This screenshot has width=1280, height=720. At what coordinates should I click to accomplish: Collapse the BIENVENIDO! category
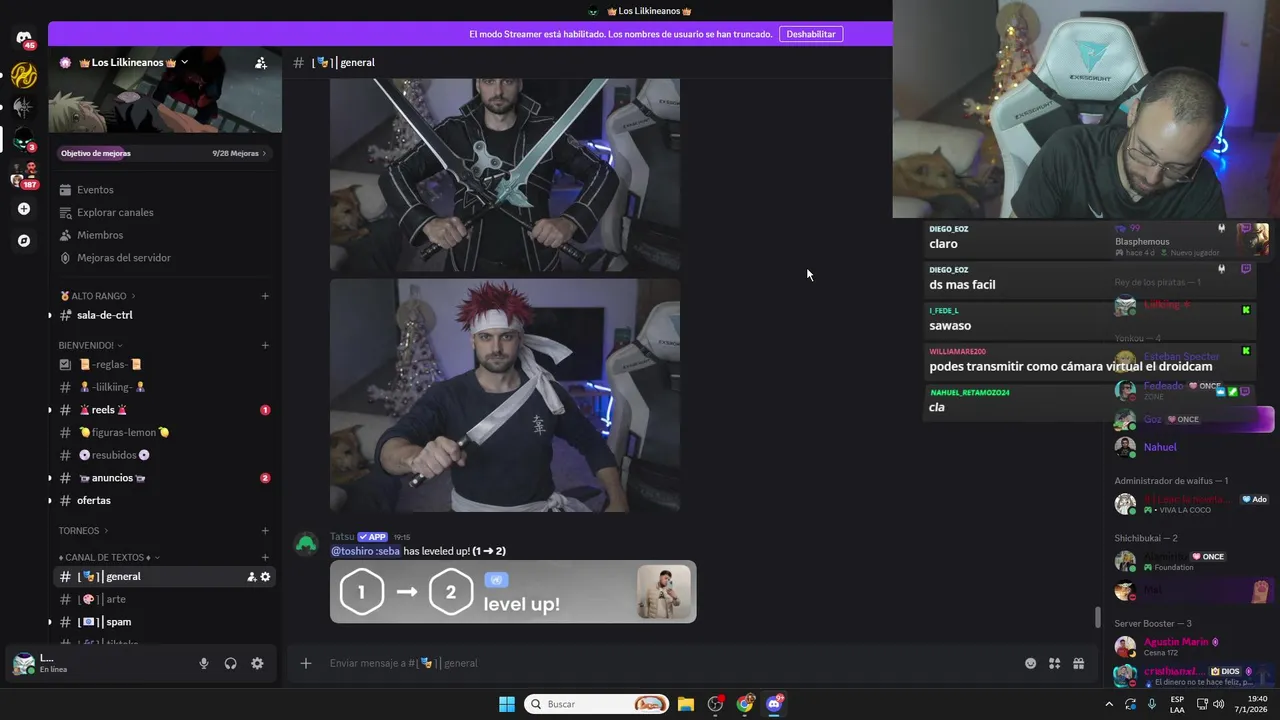[x=91, y=345]
